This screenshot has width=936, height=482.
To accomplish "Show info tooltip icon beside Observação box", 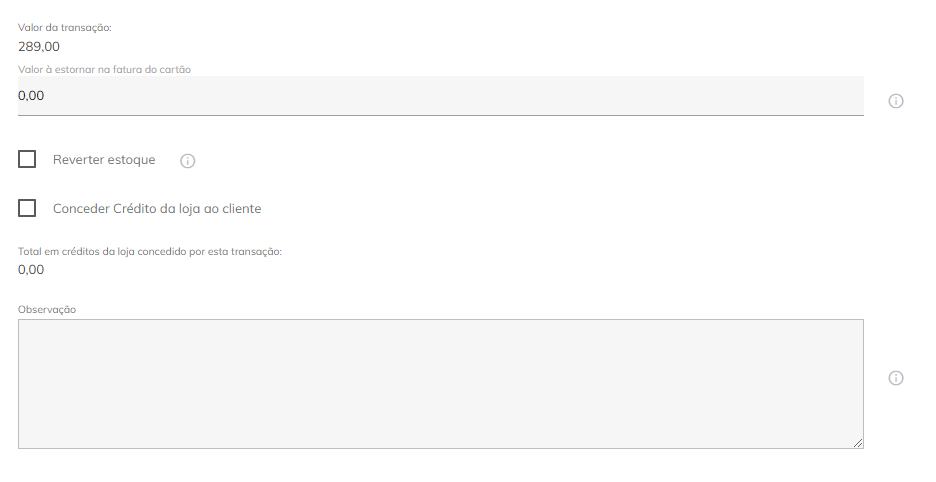I will (895, 378).
